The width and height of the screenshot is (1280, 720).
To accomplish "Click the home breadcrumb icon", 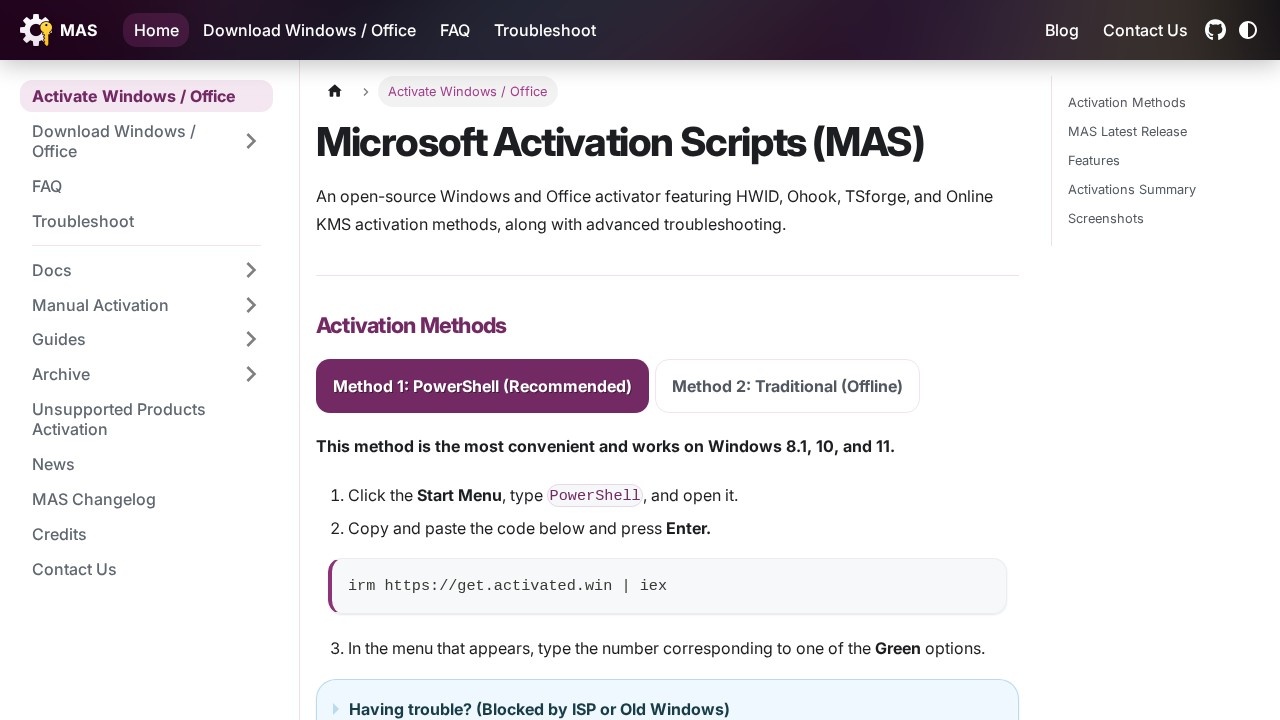I will [335, 91].
